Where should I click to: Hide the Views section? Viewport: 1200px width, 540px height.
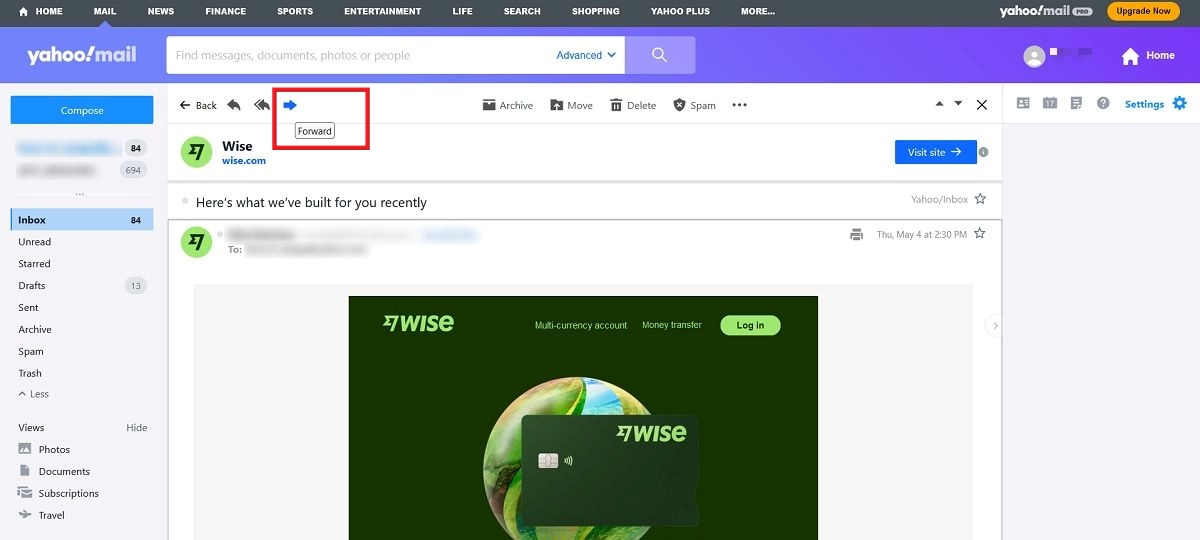[137, 428]
